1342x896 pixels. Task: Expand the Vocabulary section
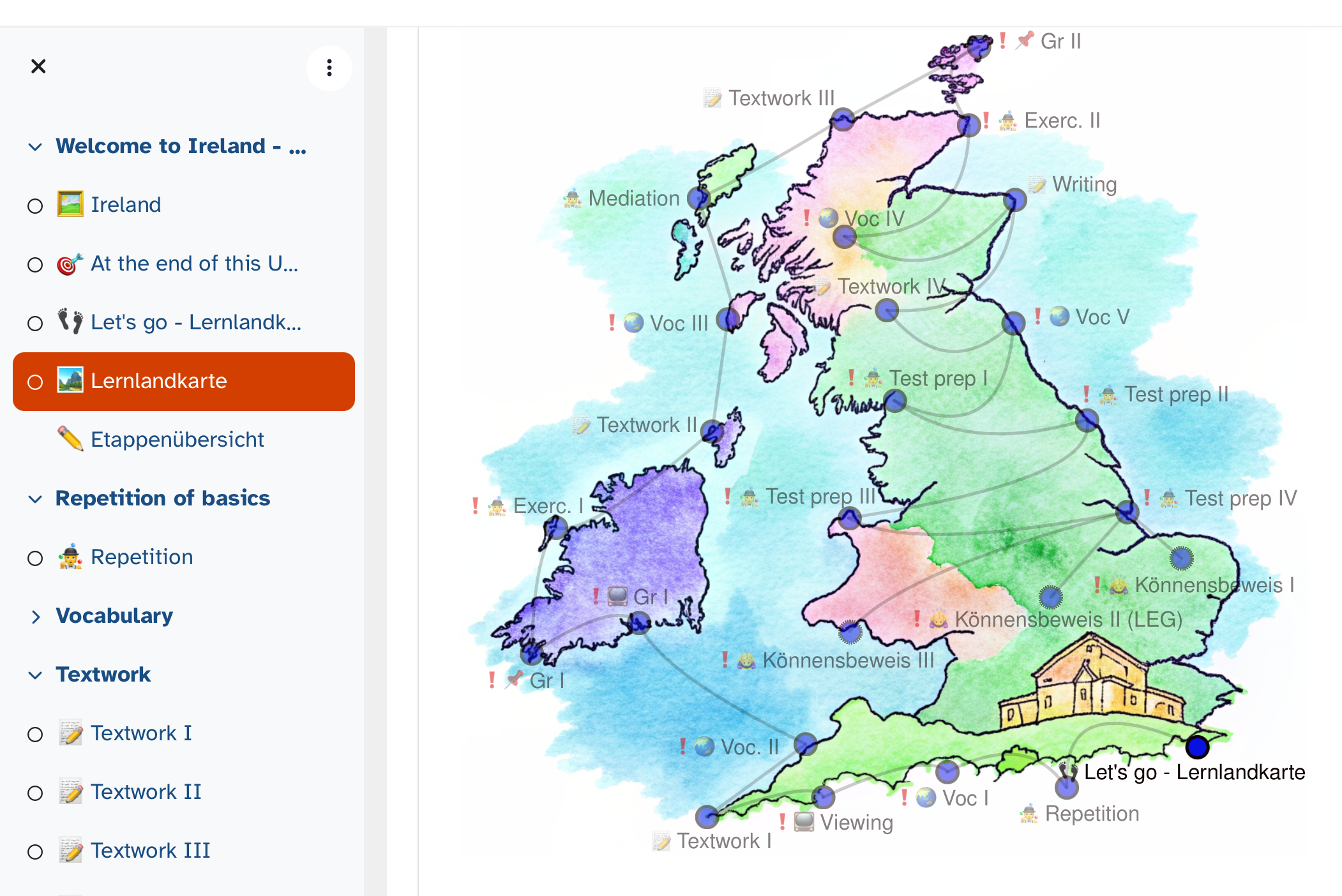coord(35,616)
